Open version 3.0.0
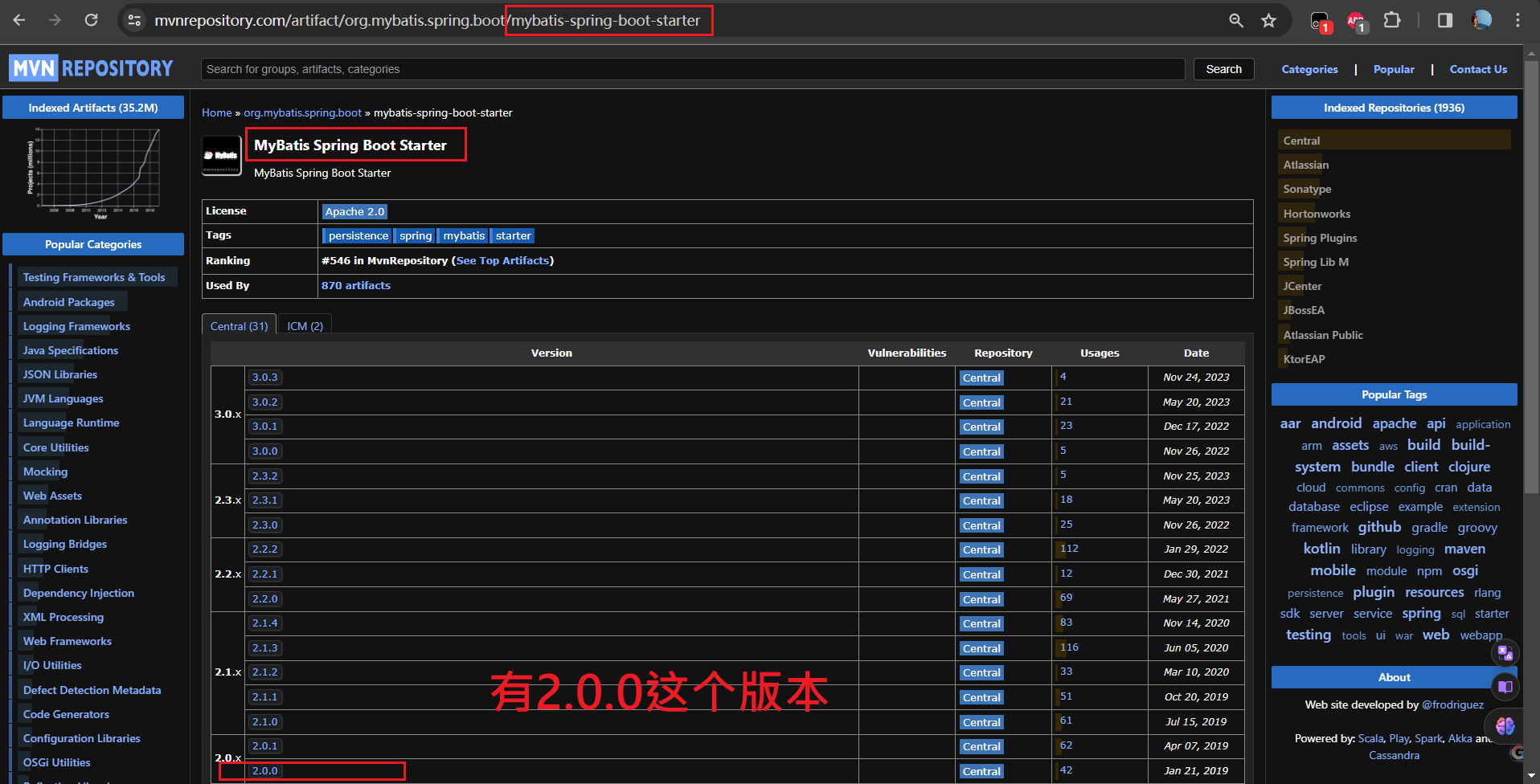 pyautogui.click(x=264, y=451)
